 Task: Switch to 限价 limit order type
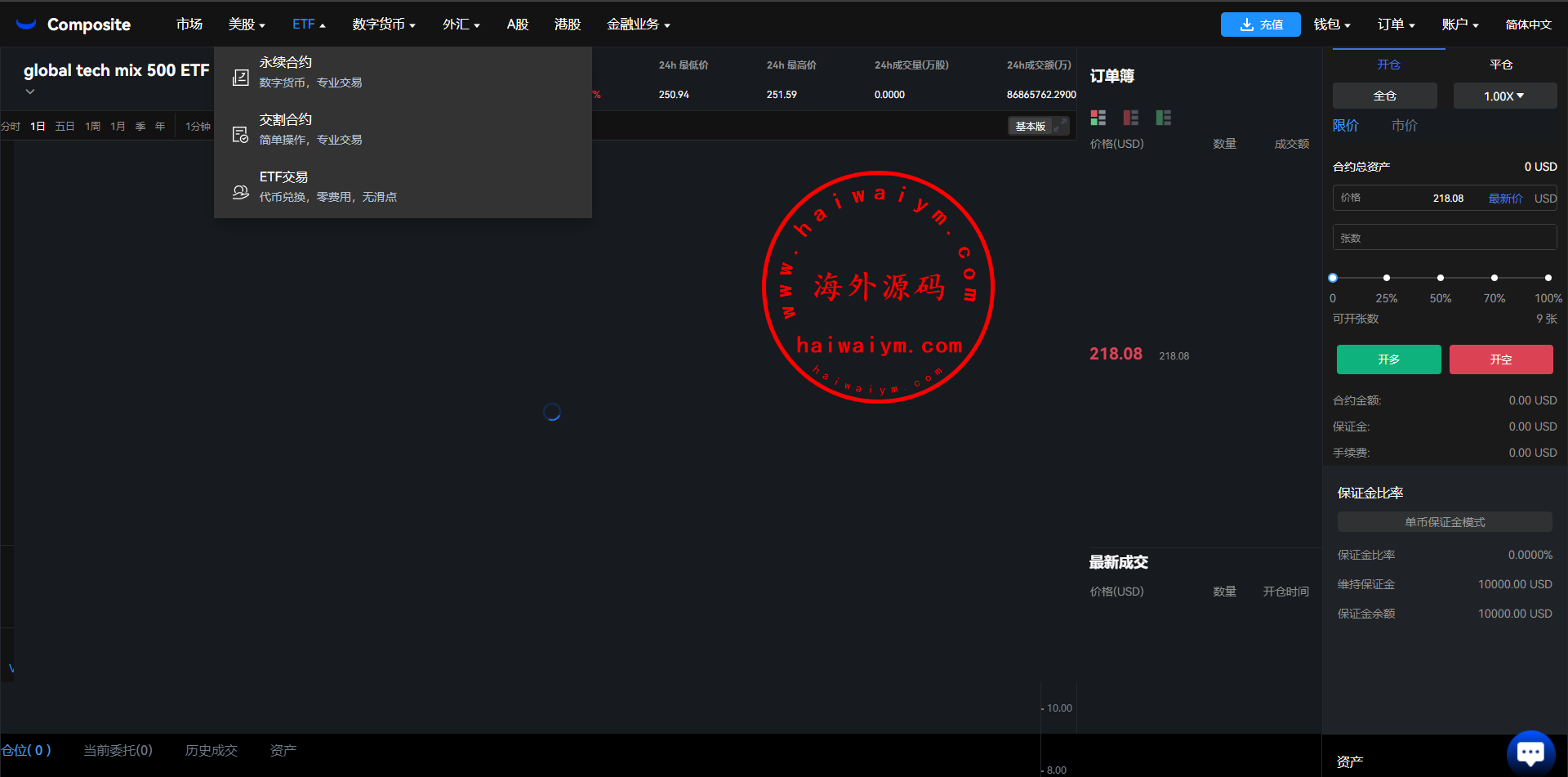[1345, 126]
